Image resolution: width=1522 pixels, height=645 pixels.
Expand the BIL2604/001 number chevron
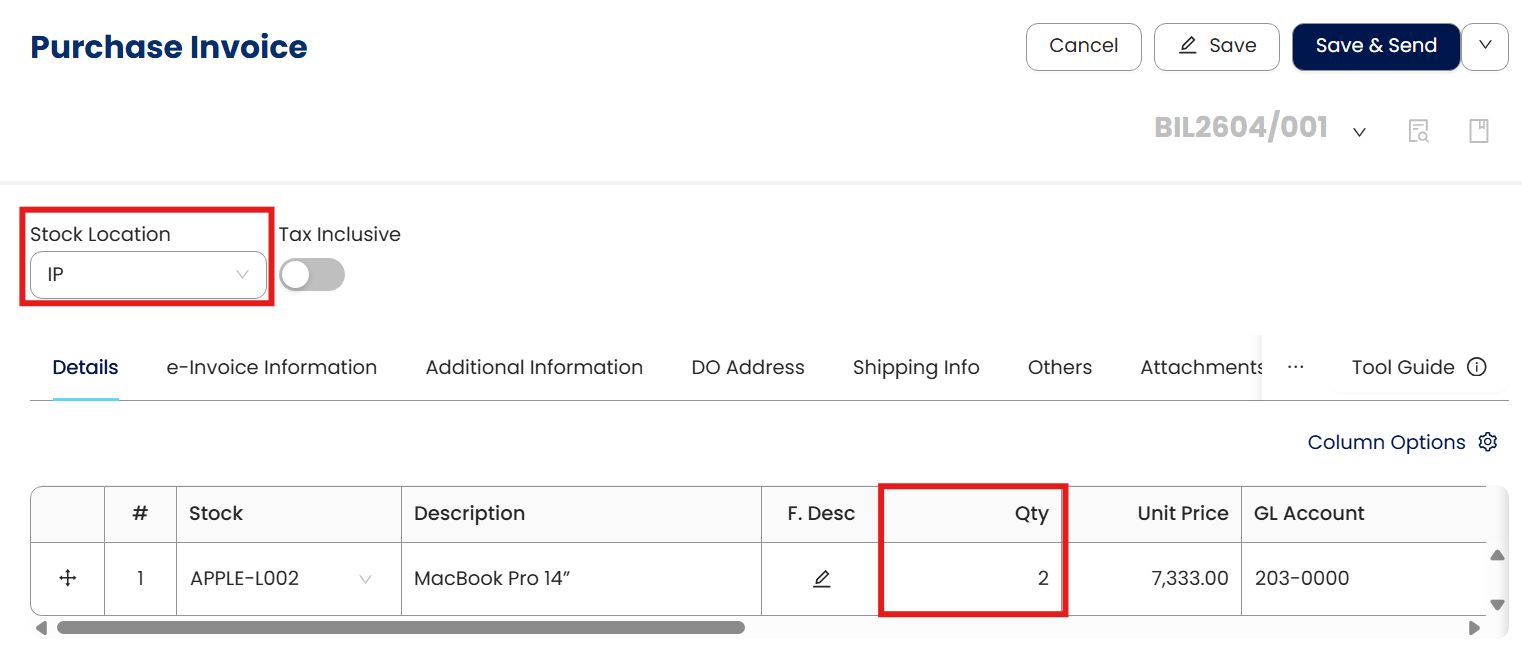tap(1359, 132)
